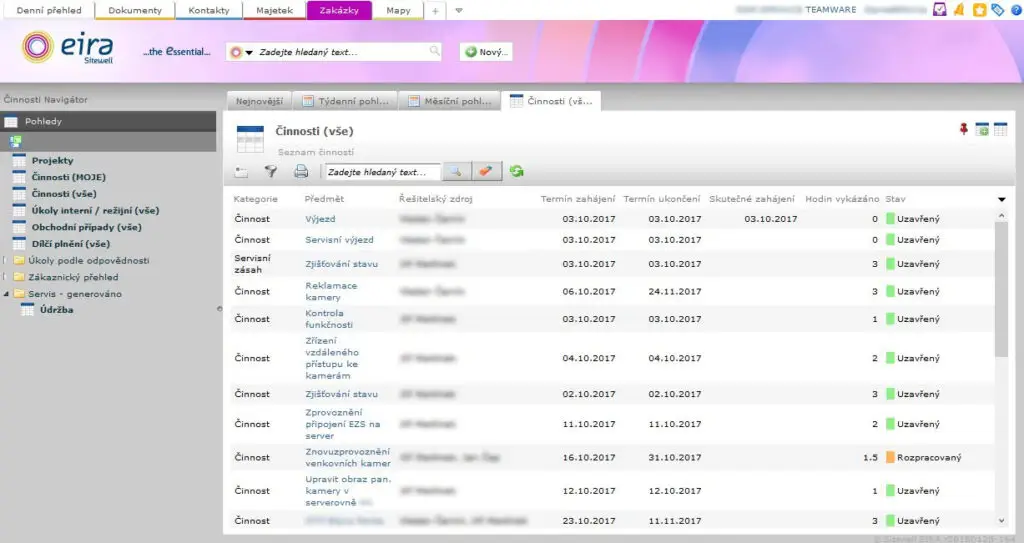Click the green refresh icon

tap(517, 172)
